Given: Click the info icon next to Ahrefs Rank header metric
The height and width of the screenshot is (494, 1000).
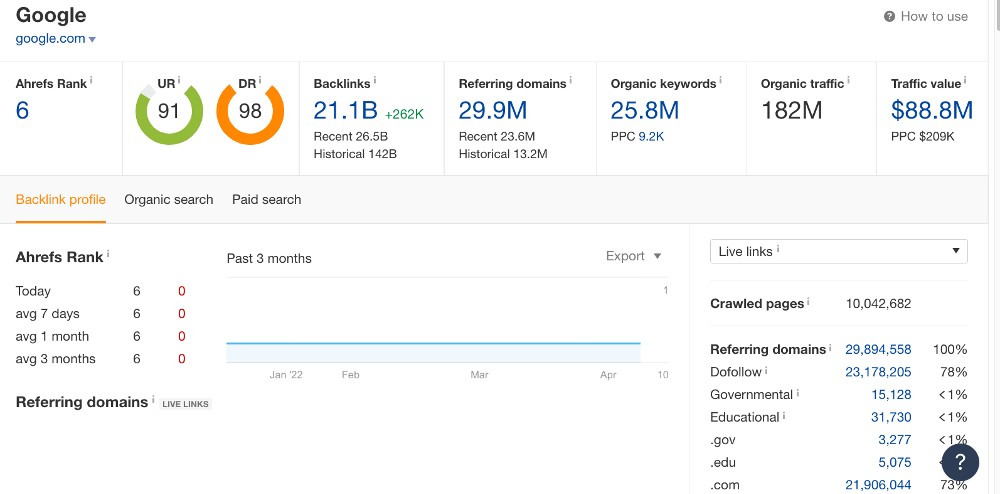Looking at the screenshot, I should 91,80.
